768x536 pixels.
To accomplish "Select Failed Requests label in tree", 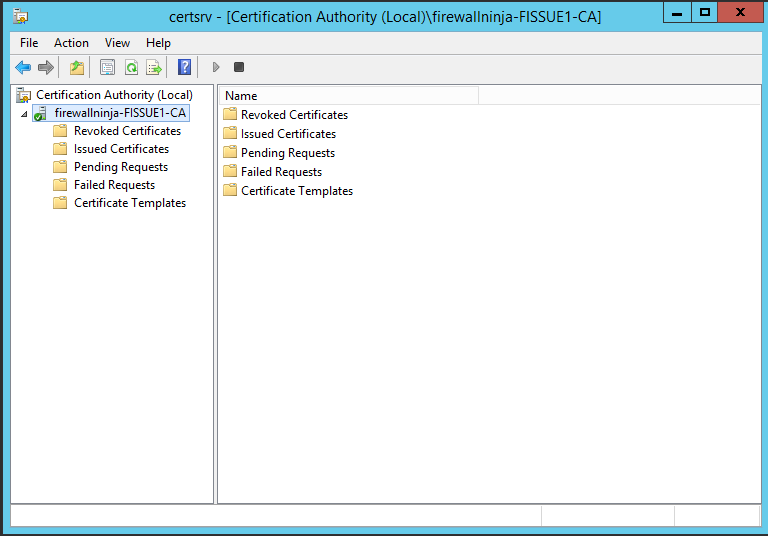I will click(115, 185).
